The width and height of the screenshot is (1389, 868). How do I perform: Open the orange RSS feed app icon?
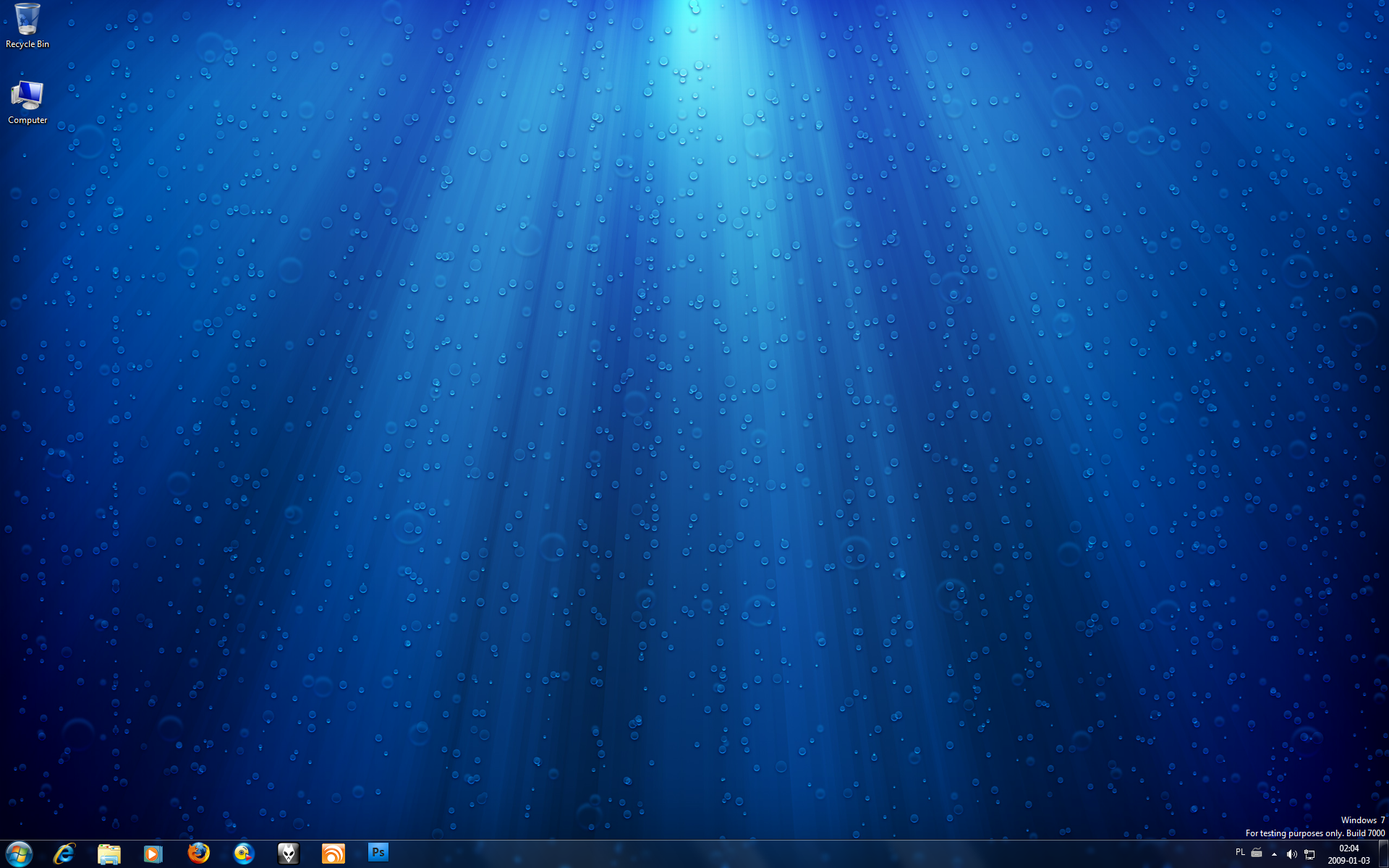[x=334, y=854]
